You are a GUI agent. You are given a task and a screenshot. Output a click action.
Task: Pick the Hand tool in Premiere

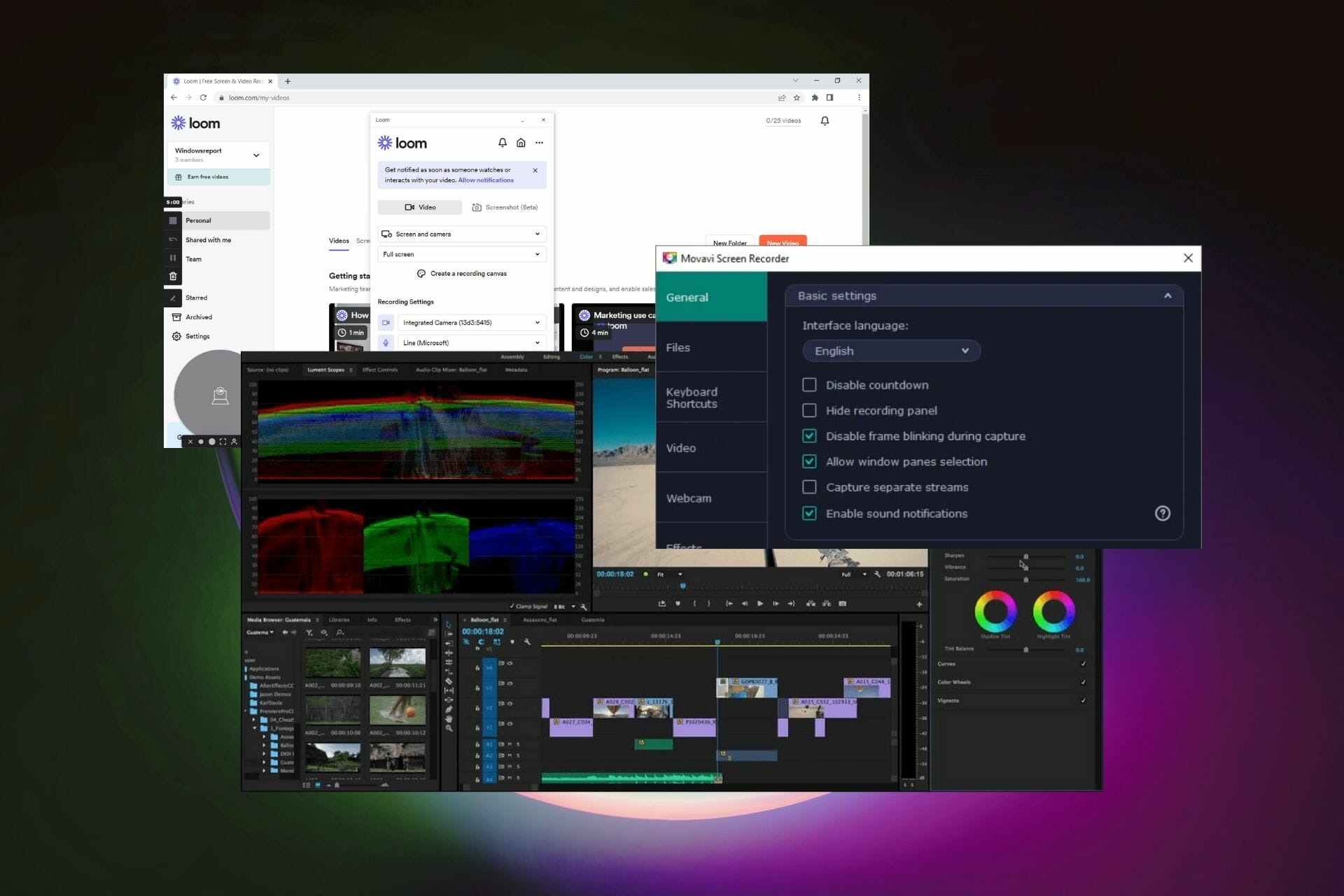[449, 719]
